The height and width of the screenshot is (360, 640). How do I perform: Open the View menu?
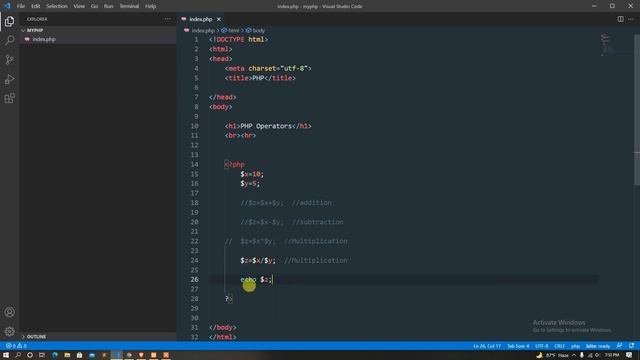click(x=79, y=6)
